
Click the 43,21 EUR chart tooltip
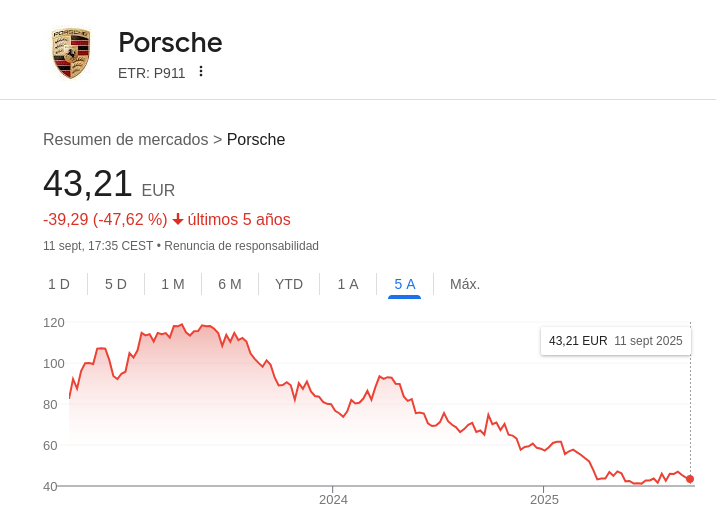pyautogui.click(x=615, y=341)
